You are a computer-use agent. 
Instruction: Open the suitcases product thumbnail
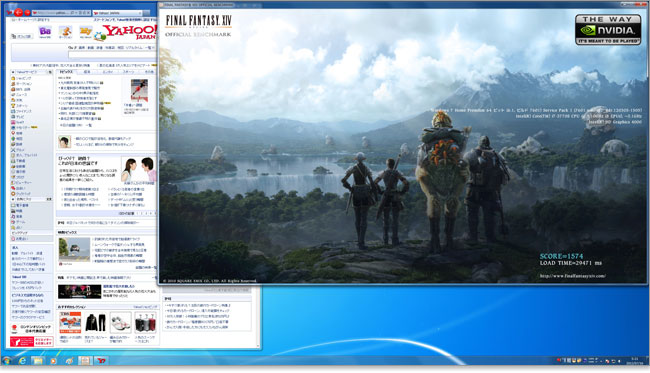[x=146, y=322]
